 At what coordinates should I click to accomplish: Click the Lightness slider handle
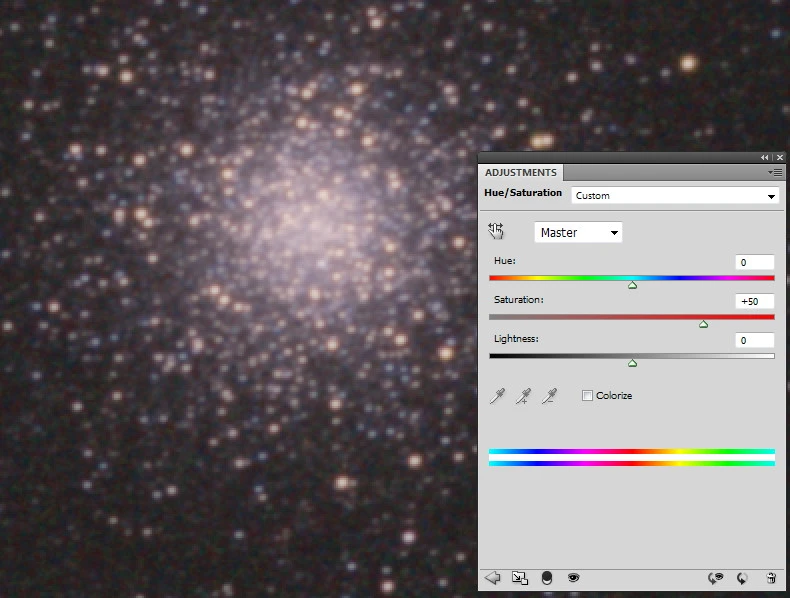(633, 363)
